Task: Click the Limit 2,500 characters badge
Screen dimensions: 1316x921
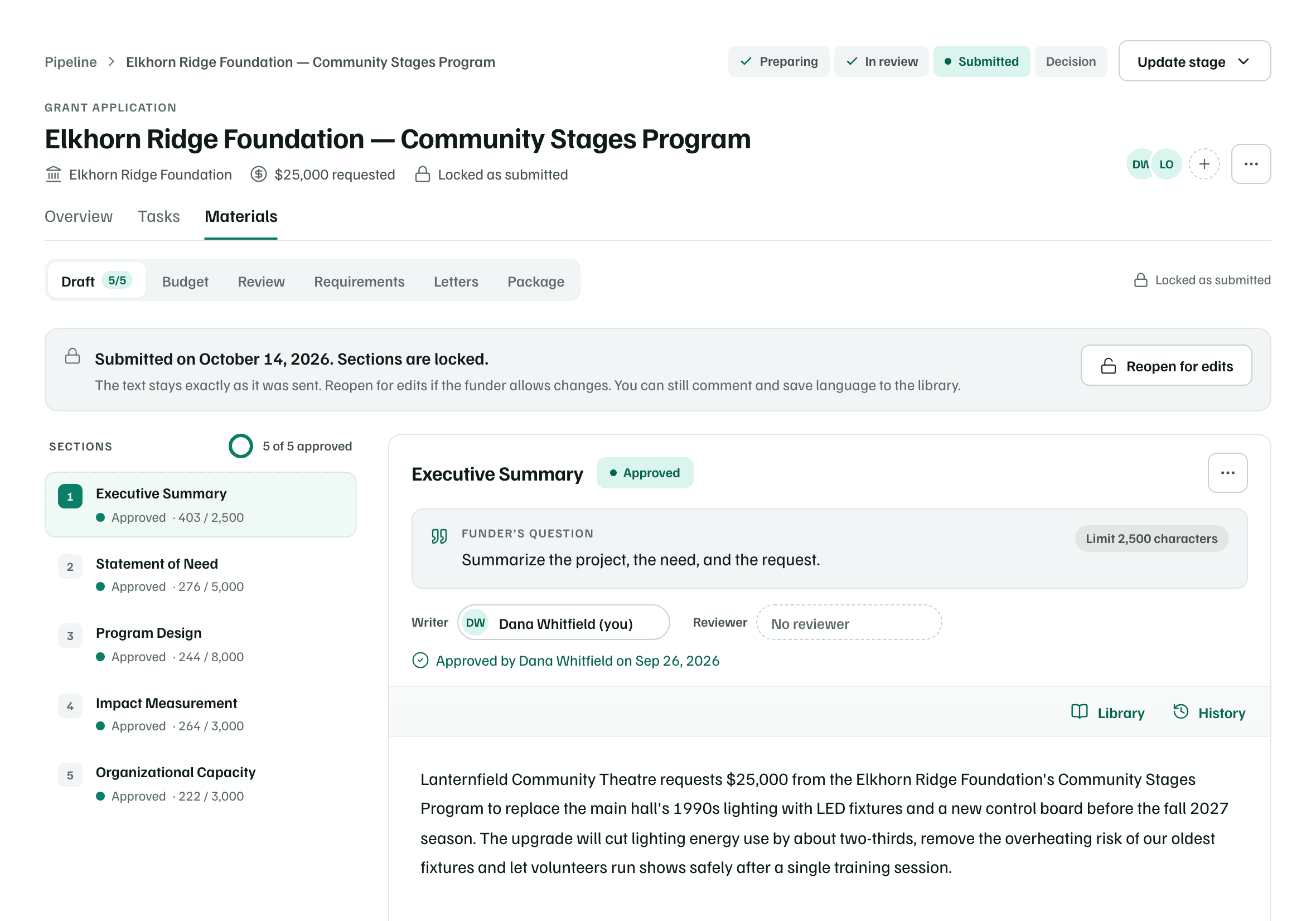Action: (1151, 538)
